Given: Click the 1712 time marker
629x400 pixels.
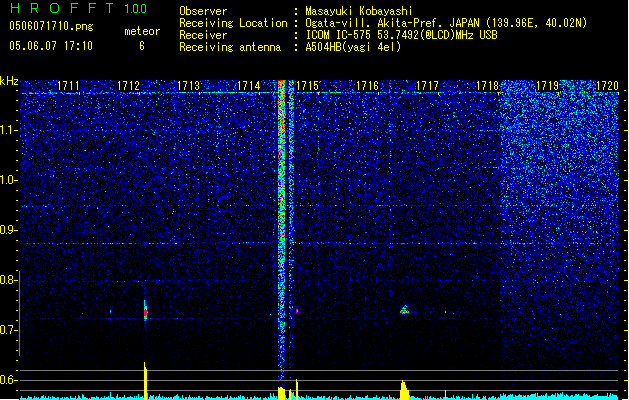Looking at the screenshot, I should click(128, 86).
